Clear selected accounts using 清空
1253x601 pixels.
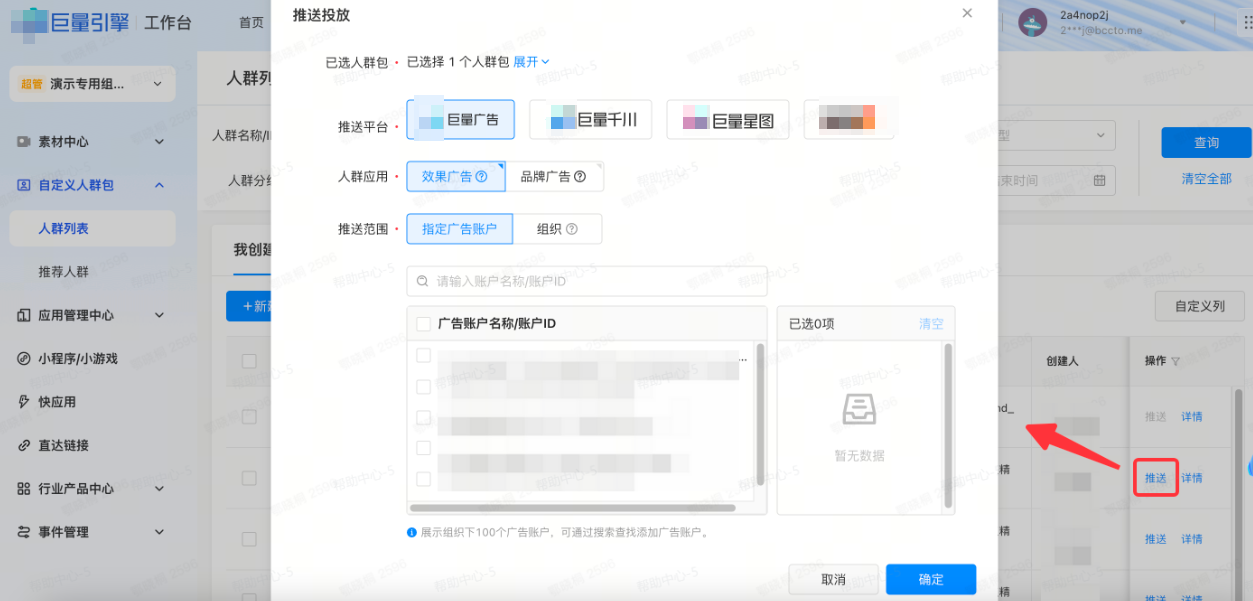931,324
